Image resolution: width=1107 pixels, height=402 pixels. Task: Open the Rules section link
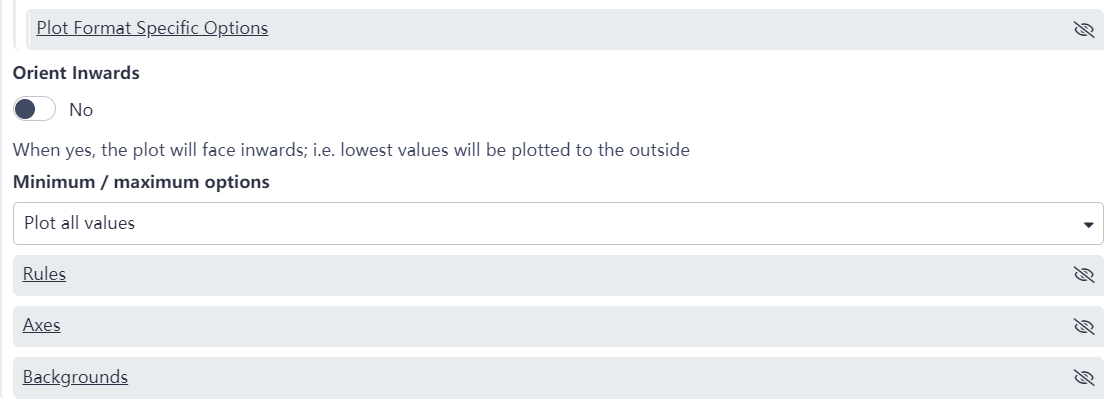[x=44, y=274]
